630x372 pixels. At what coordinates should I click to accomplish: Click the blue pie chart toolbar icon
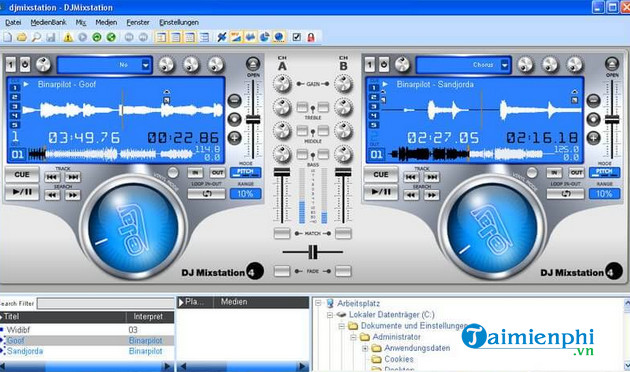pos(264,37)
